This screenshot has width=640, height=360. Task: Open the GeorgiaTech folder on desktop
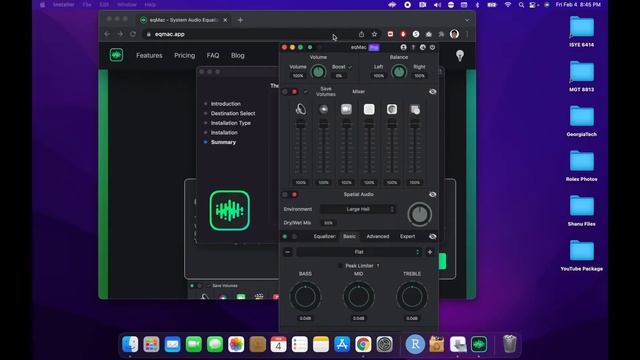(x=582, y=121)
